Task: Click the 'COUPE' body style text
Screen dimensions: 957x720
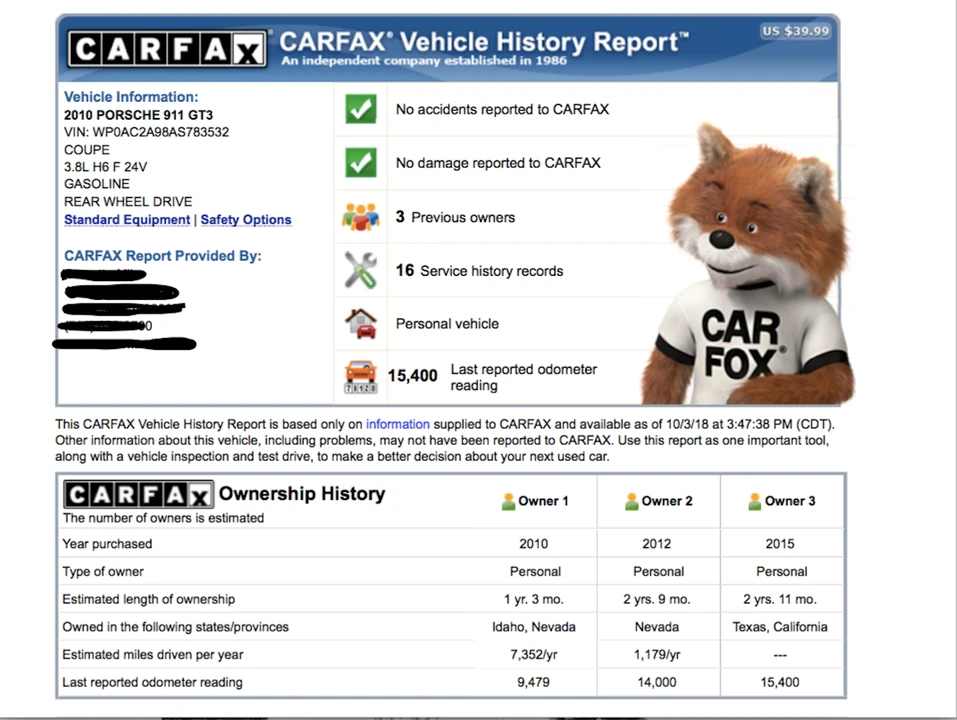Action: 87,150
